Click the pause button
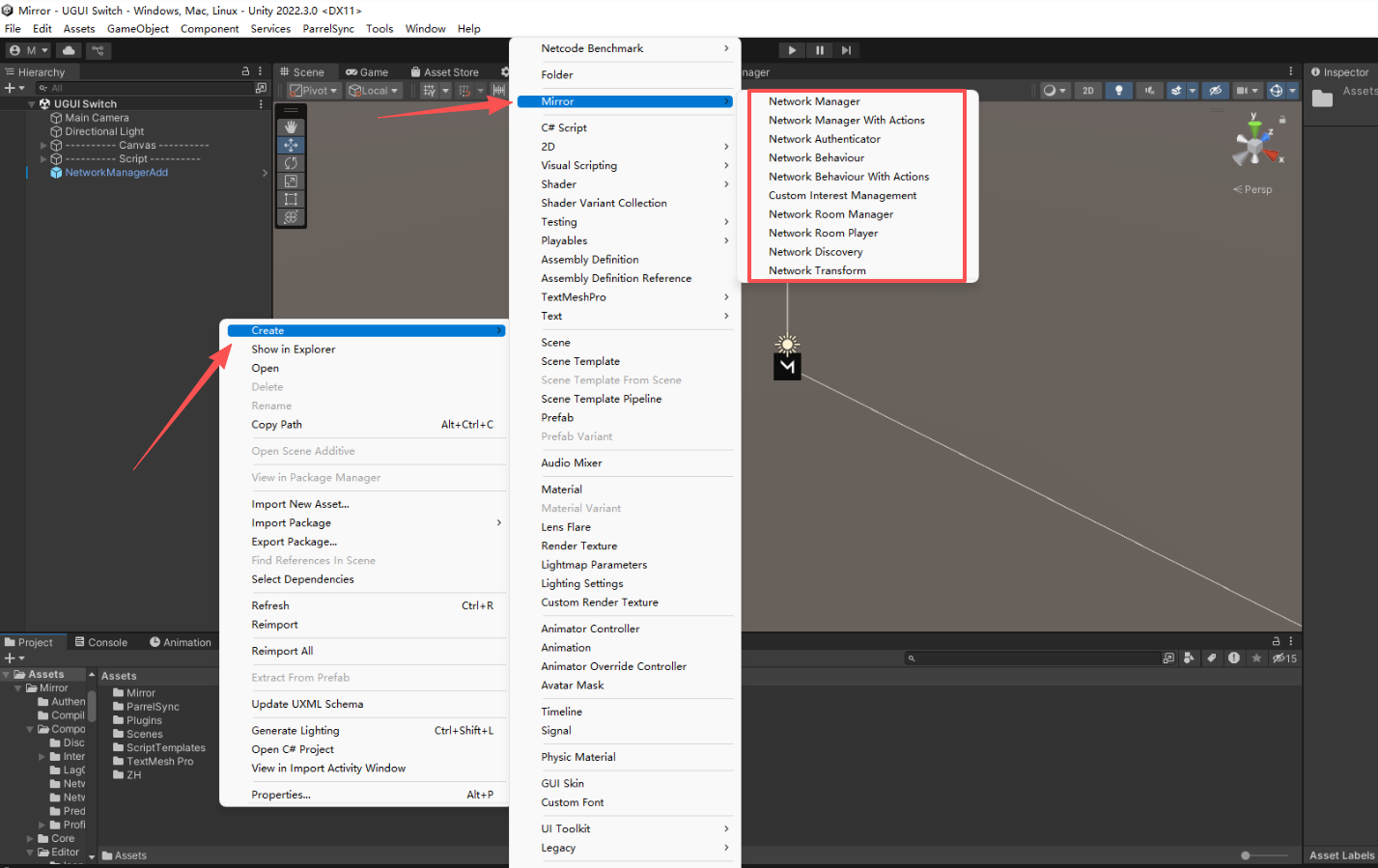 point(820,50)
